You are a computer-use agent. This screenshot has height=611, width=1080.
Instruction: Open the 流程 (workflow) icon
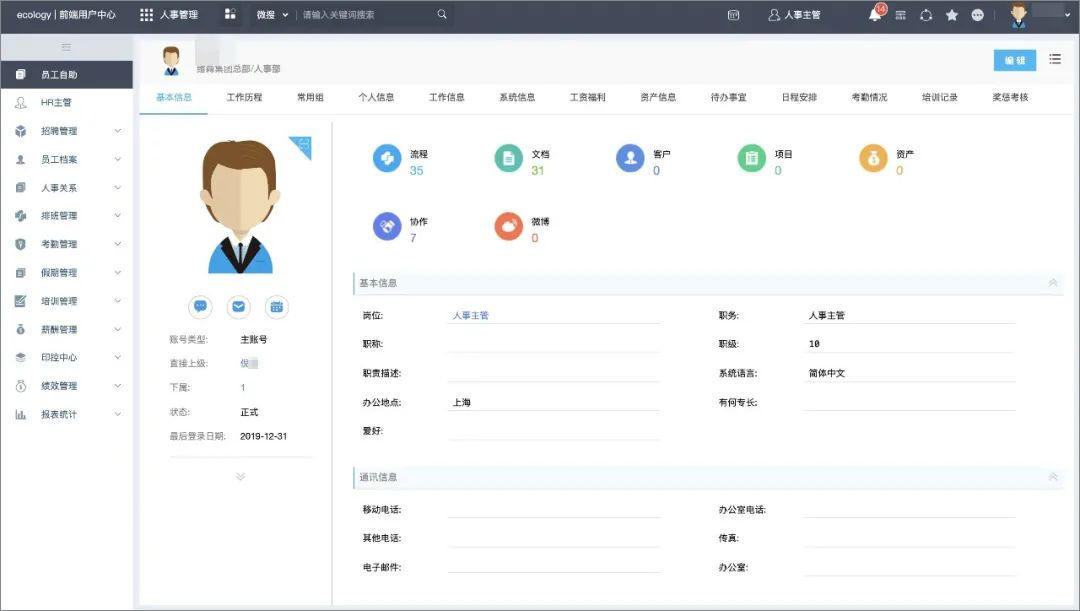[388, 158]
